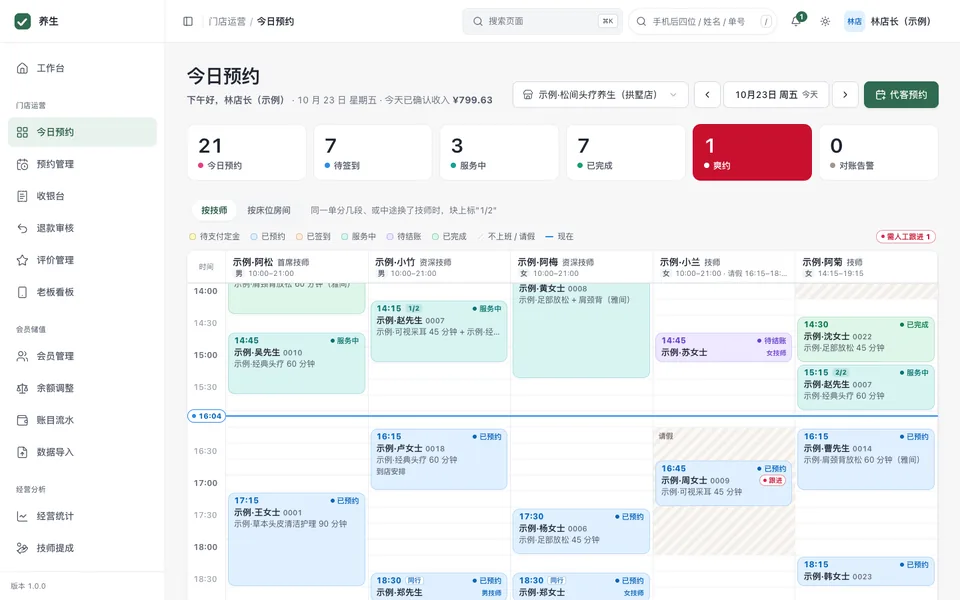Image resolution: width=960 pixels, height=600 pixels.
Task: Switch to 按技师 view tab
Action: pyautogui.click(x=214, y=210)
